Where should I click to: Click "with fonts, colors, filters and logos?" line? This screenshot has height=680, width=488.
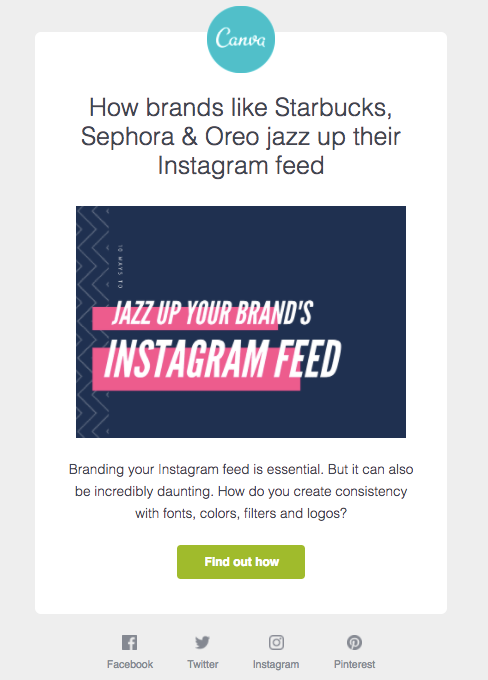pos(241,513)
